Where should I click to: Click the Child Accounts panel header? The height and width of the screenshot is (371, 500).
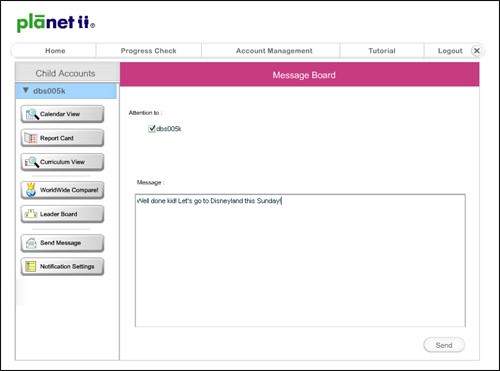67,72
